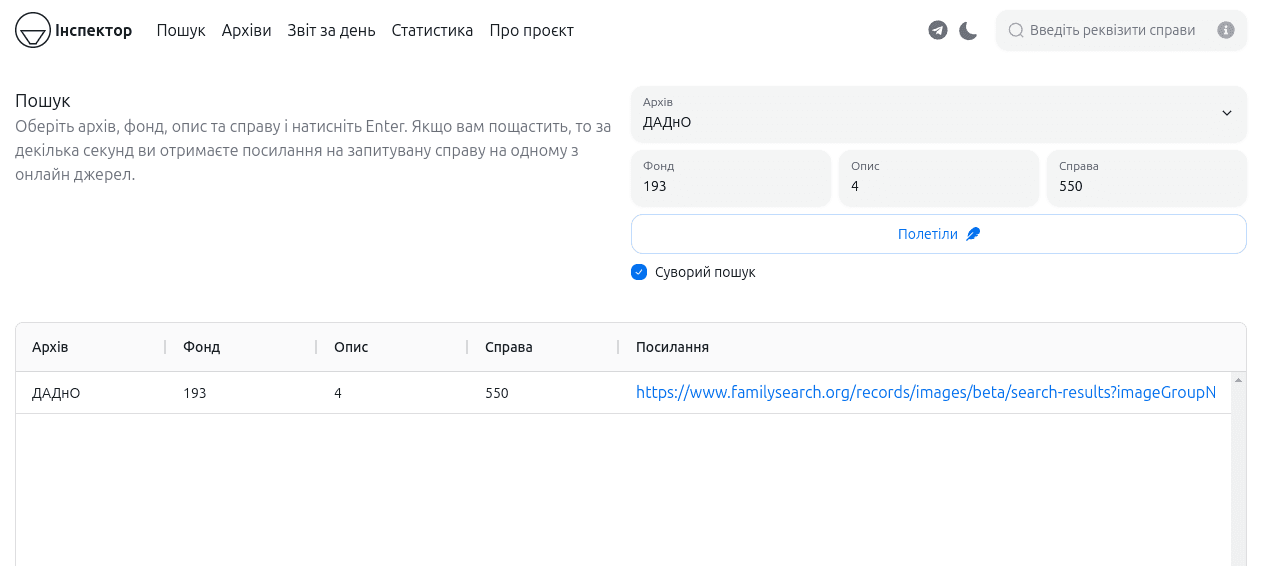This screenshot has width=1261, height=566.
Task: Click the Інспектор logo icon
Action: pos(33,31)
